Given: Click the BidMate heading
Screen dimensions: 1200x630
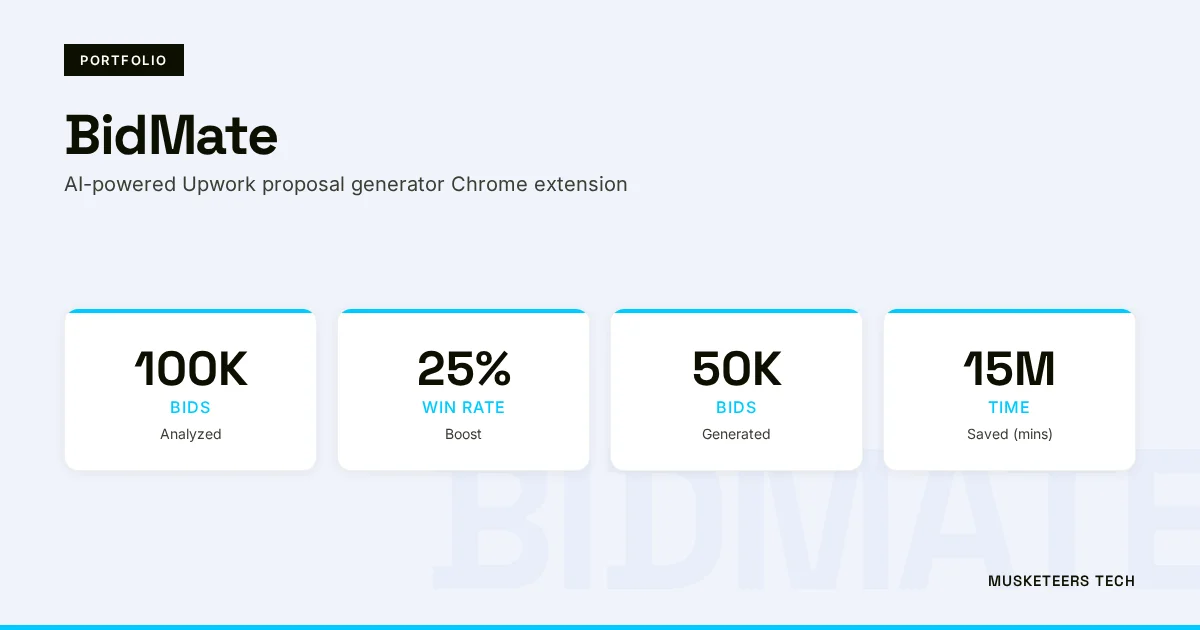Looking at the screenshot, I should 171,136.
